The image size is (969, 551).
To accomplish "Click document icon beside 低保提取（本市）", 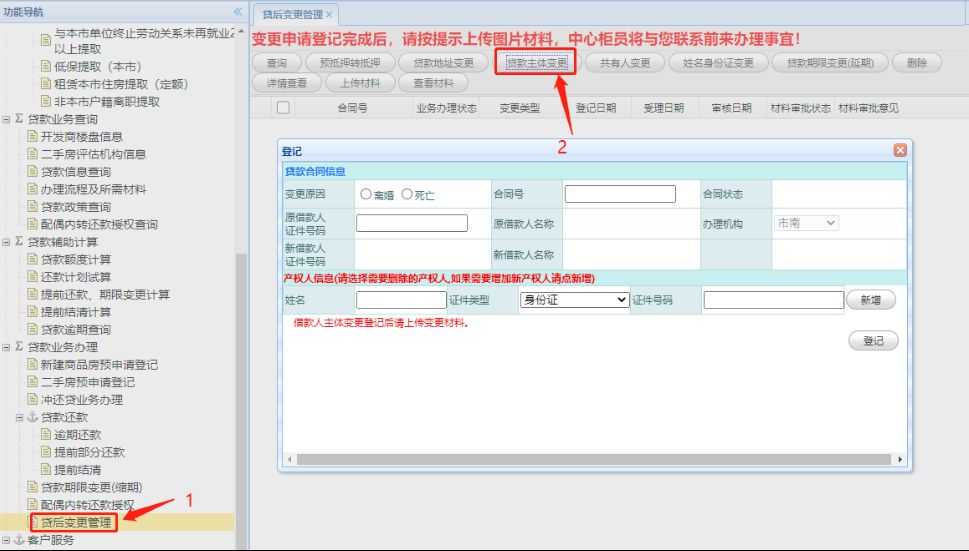I will click(46, 66).
